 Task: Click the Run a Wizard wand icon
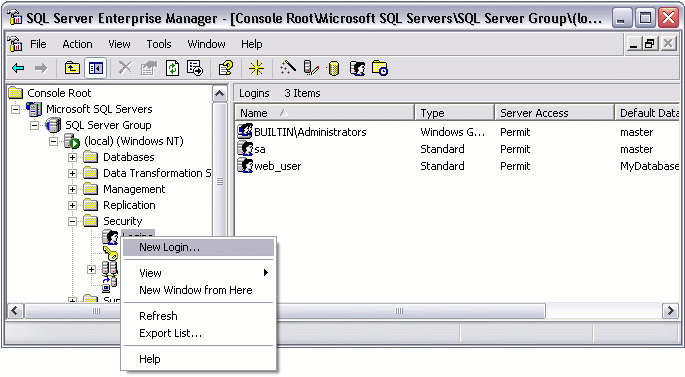(x=288, y=68)
